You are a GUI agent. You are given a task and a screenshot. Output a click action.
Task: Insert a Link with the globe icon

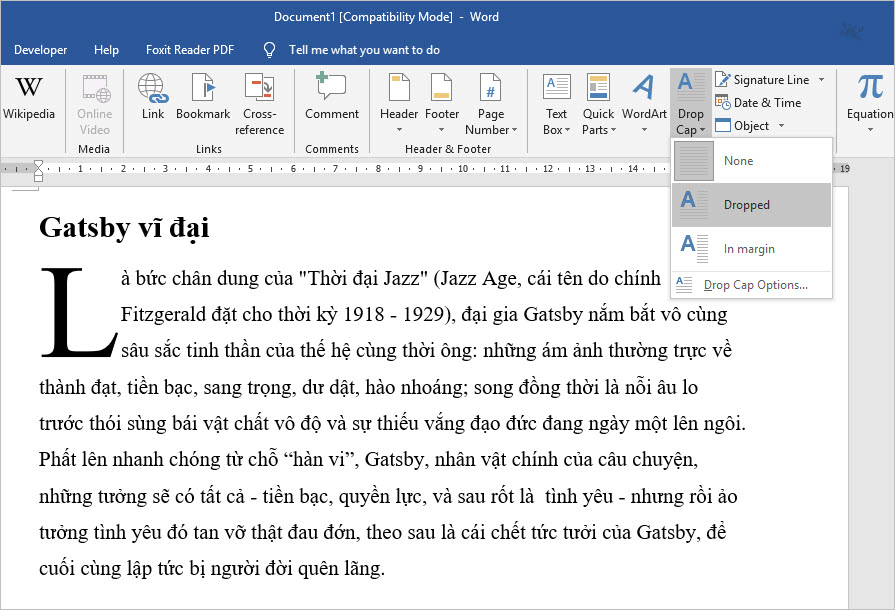coord(153,98)
